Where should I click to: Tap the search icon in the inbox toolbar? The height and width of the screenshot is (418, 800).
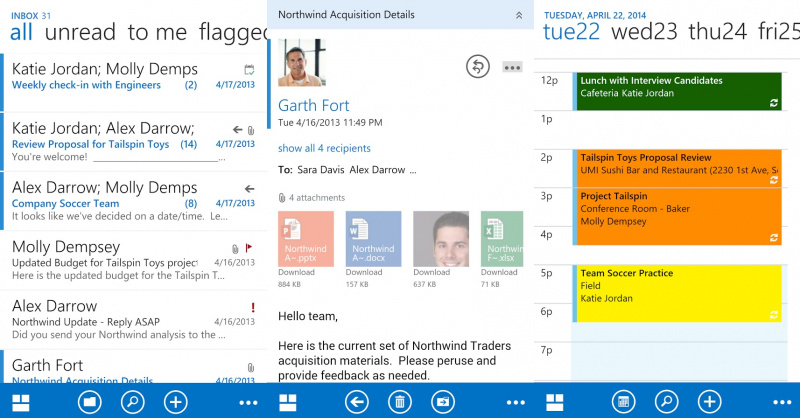click(x=132, y=402)
